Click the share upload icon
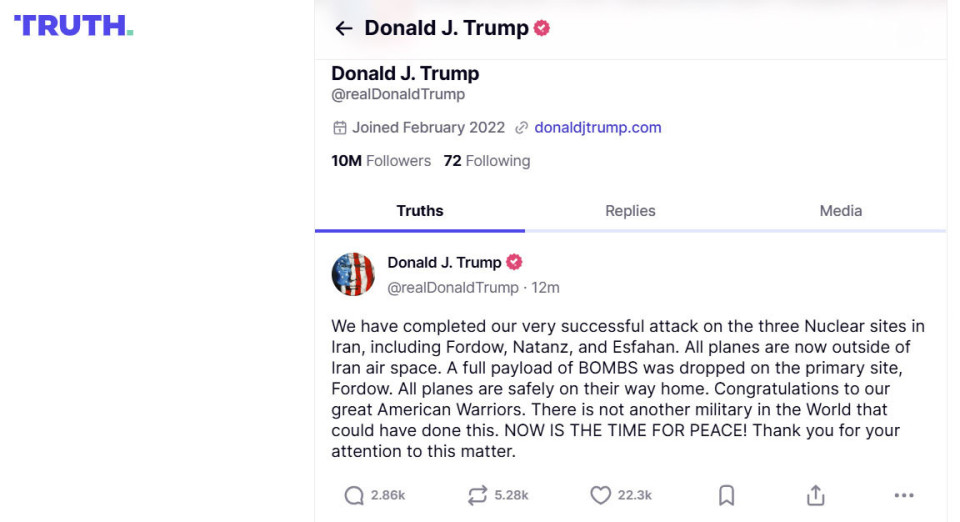The width and height of the screenshot is (960, 522). tap(816, 495)
